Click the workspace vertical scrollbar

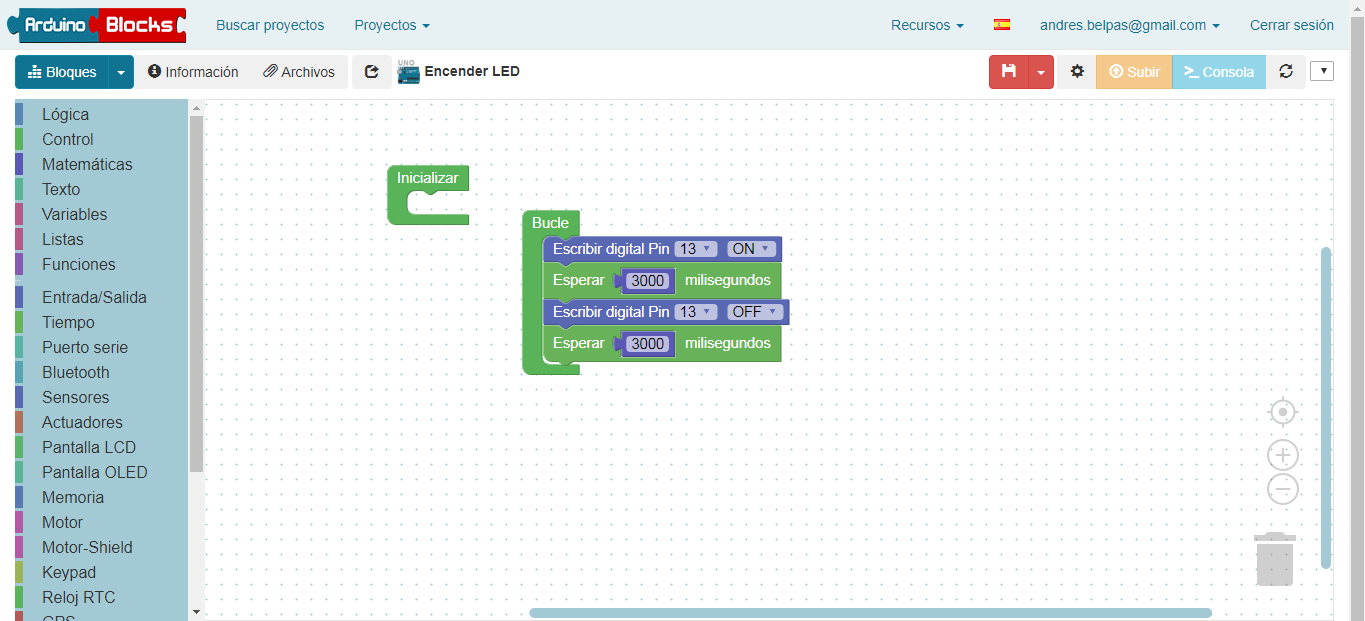click(1326, 407)
